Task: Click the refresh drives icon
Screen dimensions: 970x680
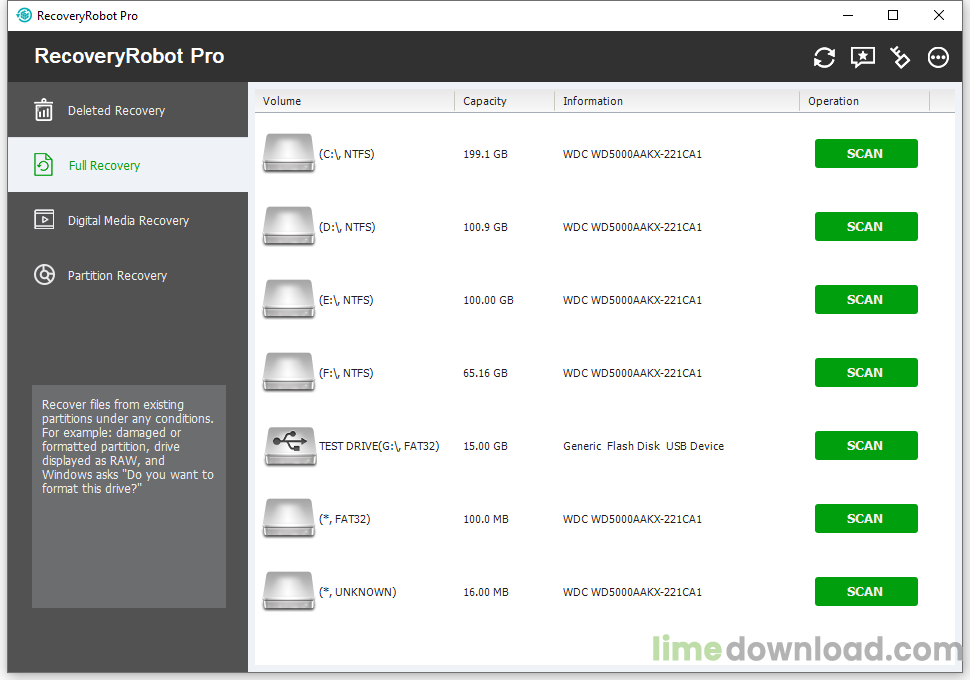Action: pyautogui.click(x=824, y=58)
